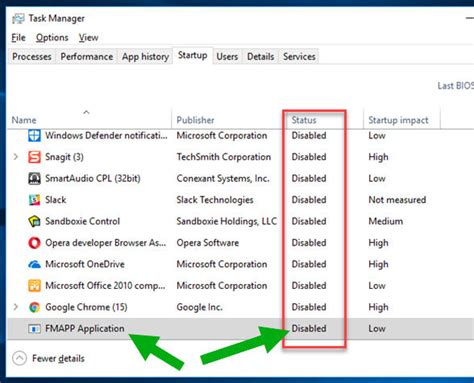Switch to the App history tab
This screenshot has height=383, width=474.
pyautogui.click(x=145, y=57)
